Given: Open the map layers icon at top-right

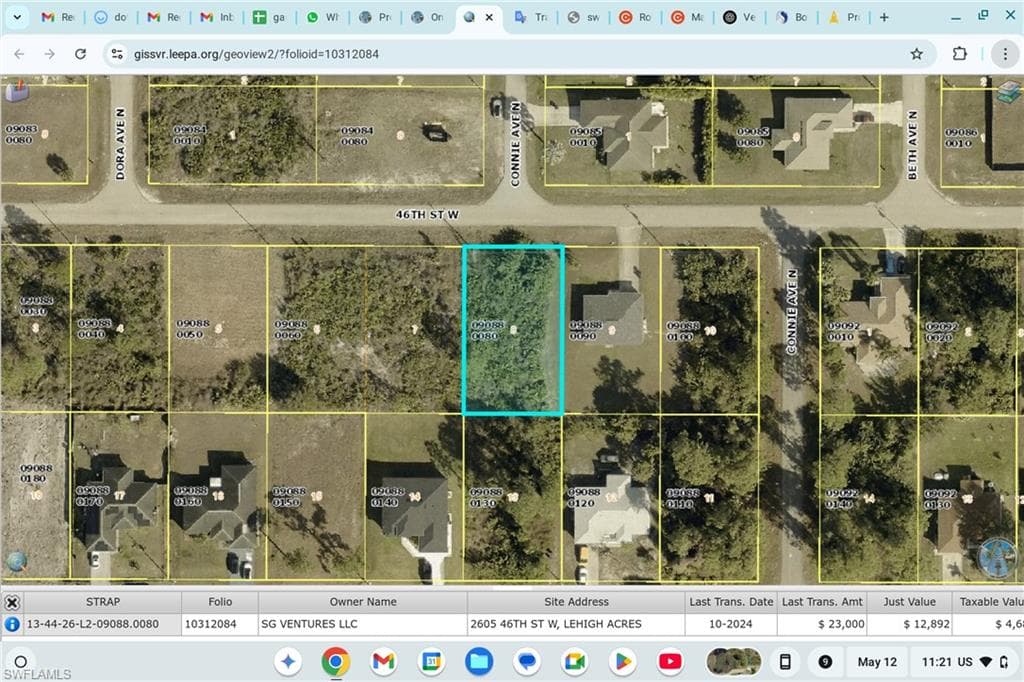Looking at the screenshot, I should (1009, 92).
